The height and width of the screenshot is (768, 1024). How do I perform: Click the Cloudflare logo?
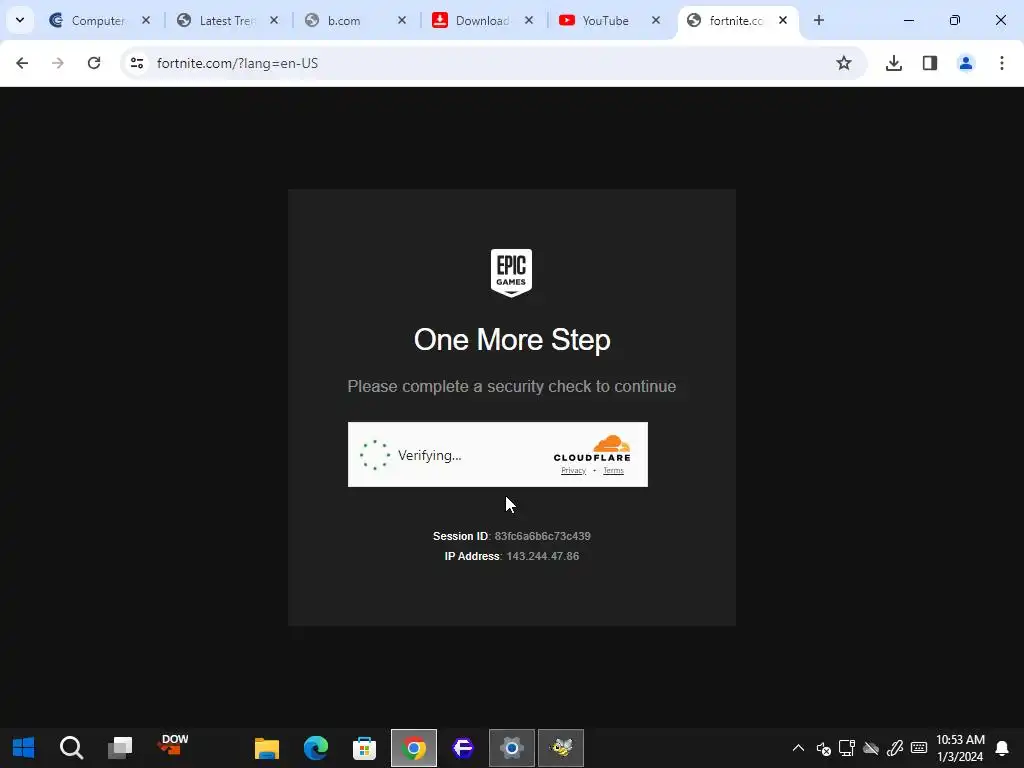click(x=592, y=449)
